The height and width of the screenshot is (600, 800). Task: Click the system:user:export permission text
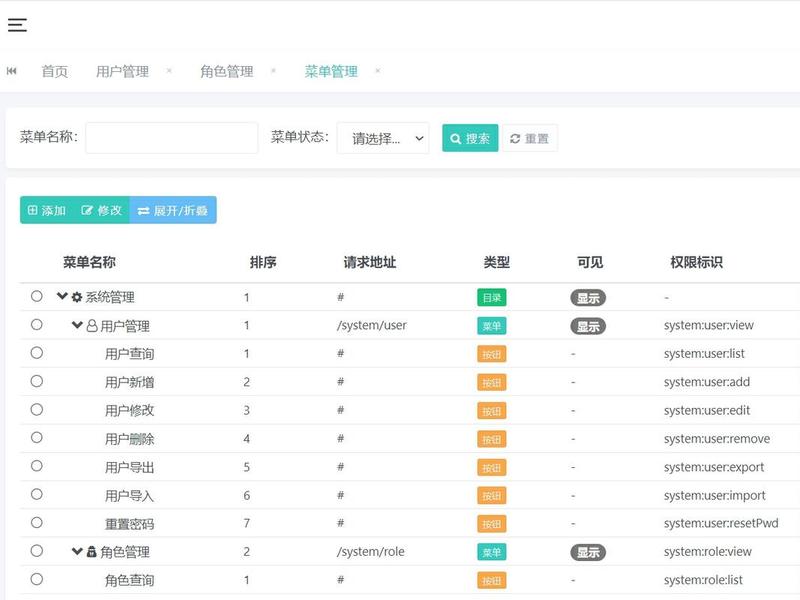click(x=714, y=467)
